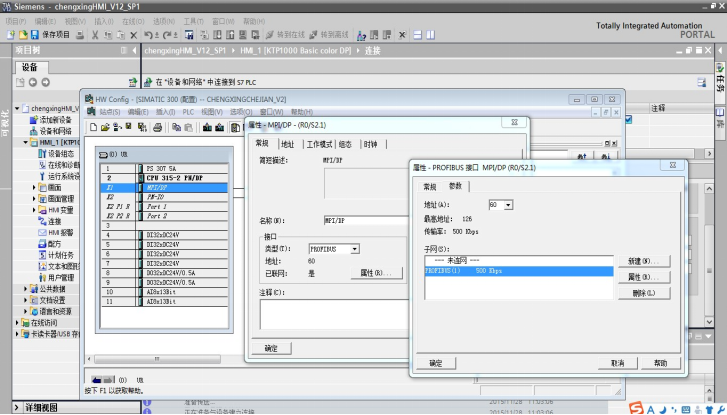Open the 类型 PROFIBUS type dropdown
Screen dimensions: 727x415
pyautogui.click(x=354, y=248)
